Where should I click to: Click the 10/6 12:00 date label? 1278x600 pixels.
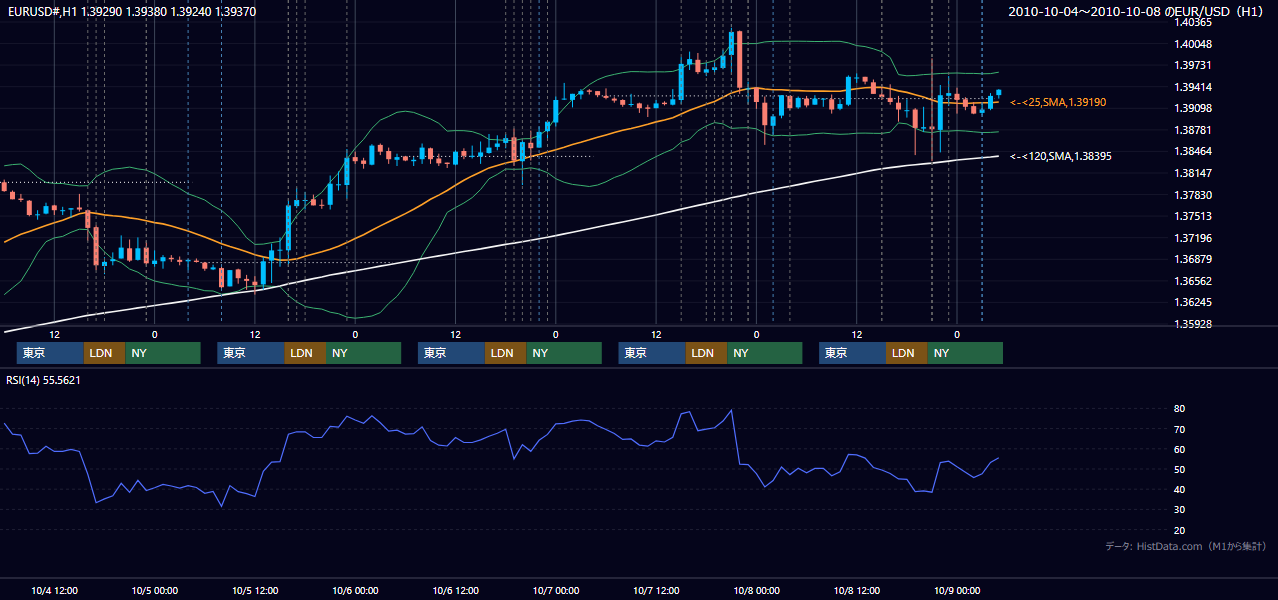tap(455, 590)
